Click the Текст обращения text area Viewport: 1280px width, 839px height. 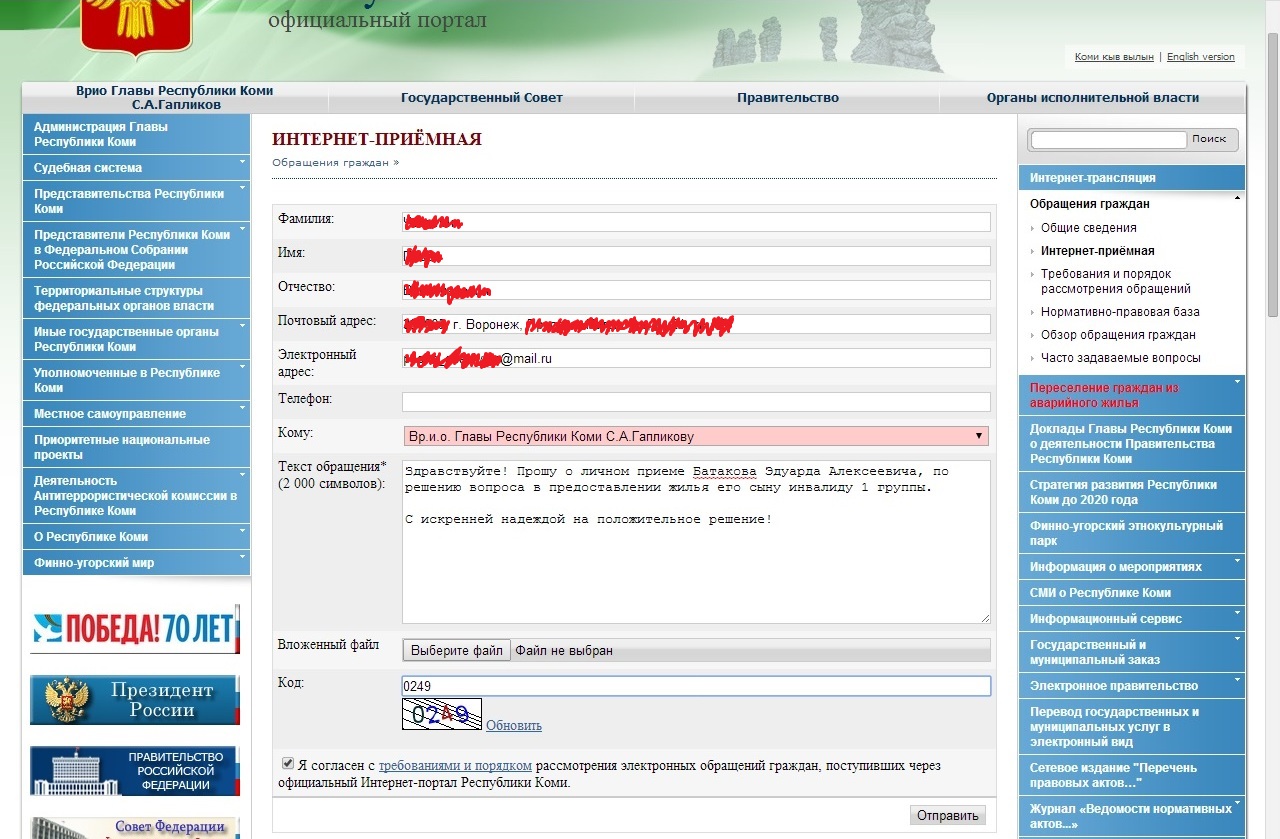(696, 542)
